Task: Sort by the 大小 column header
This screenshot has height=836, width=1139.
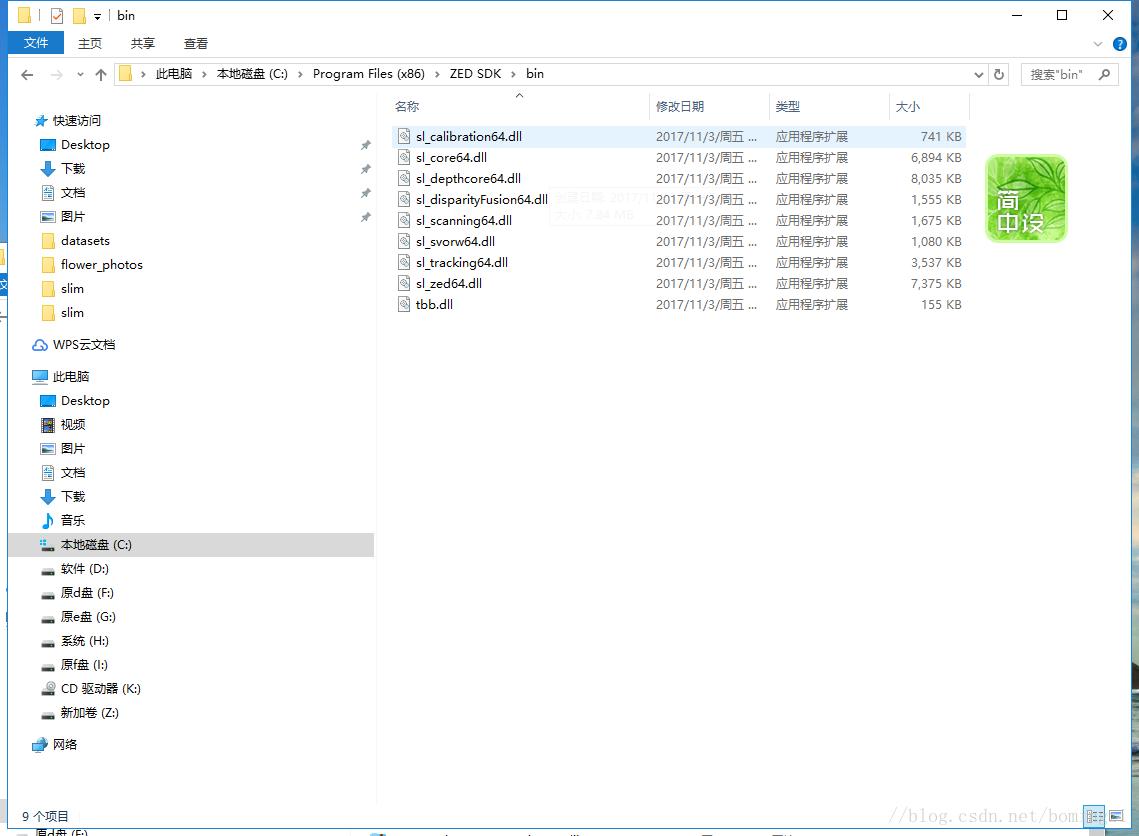Action: tap(929, 107)
